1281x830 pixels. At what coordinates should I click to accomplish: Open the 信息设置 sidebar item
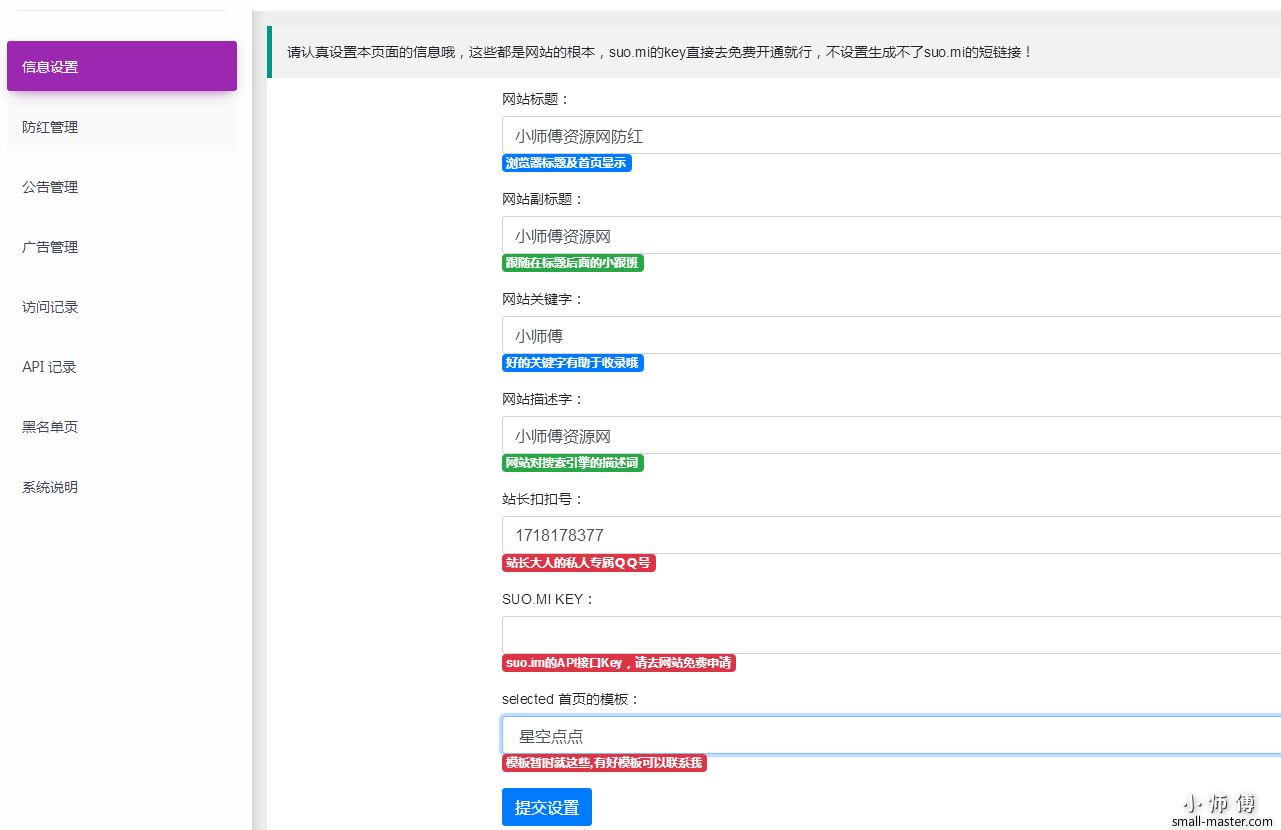pos(122,66)
